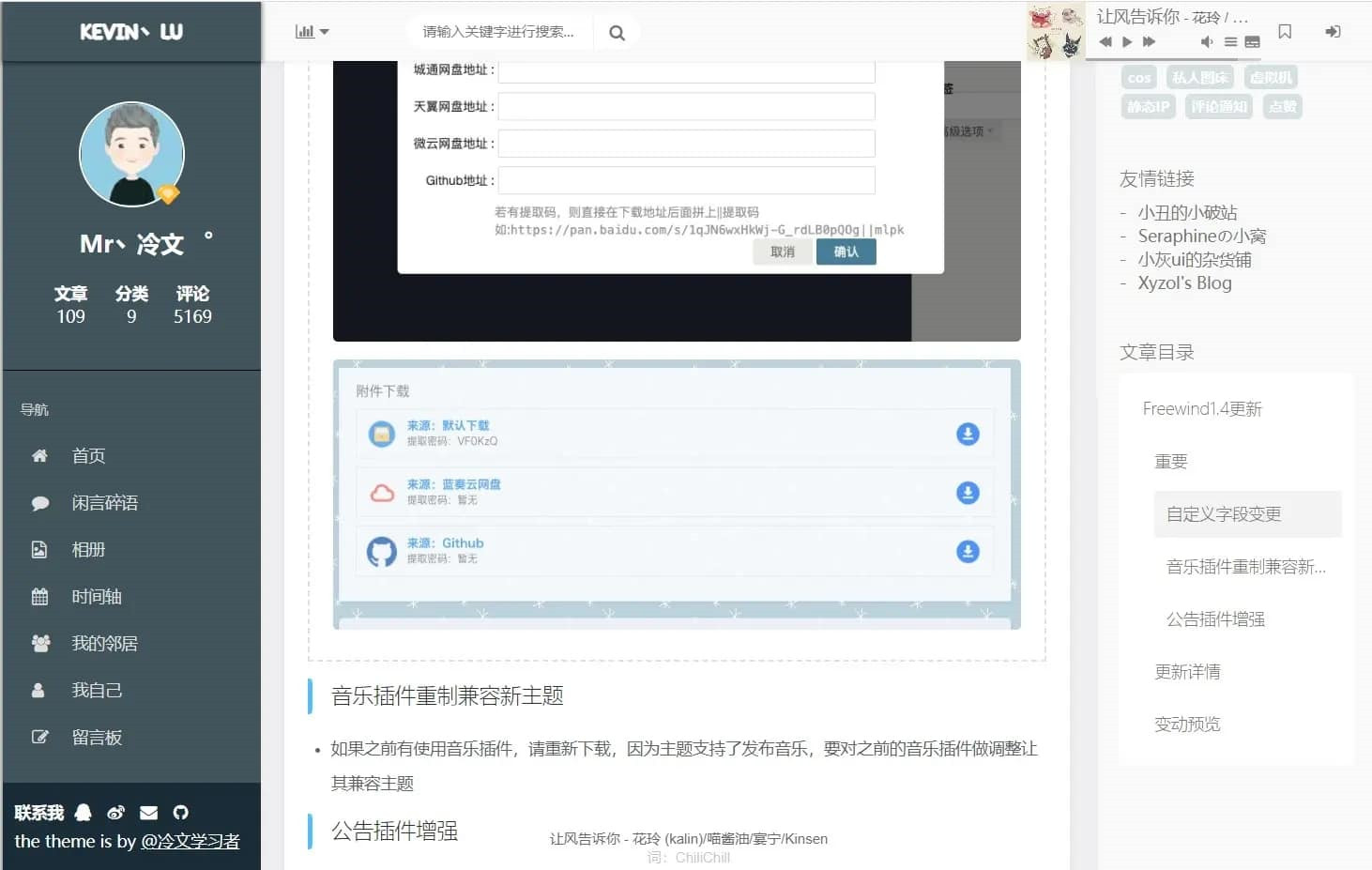Viewport: 1372px width, 870px height.
Task: Click the music player progress bar
Action: pos(1173,58)
